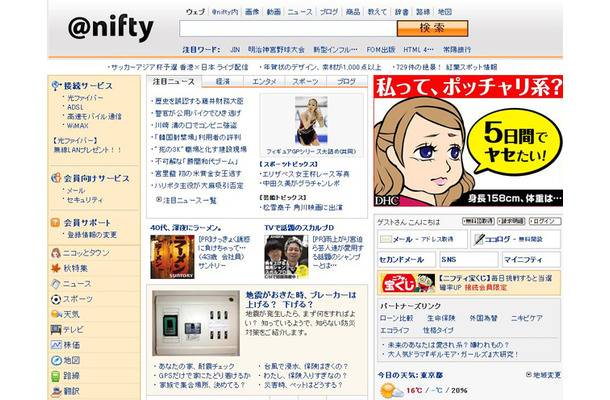Click the 無料ID取得 button
The height and width of the screenshot is (400, 610).
pos(478,221)
